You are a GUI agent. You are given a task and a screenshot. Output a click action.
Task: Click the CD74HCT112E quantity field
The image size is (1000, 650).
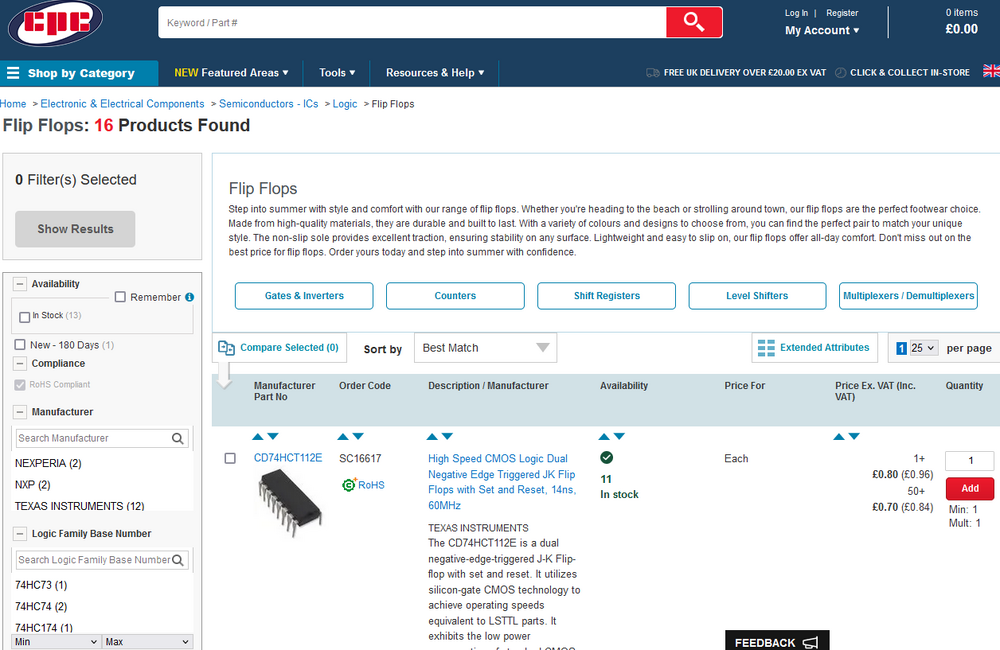coord(970,461)
